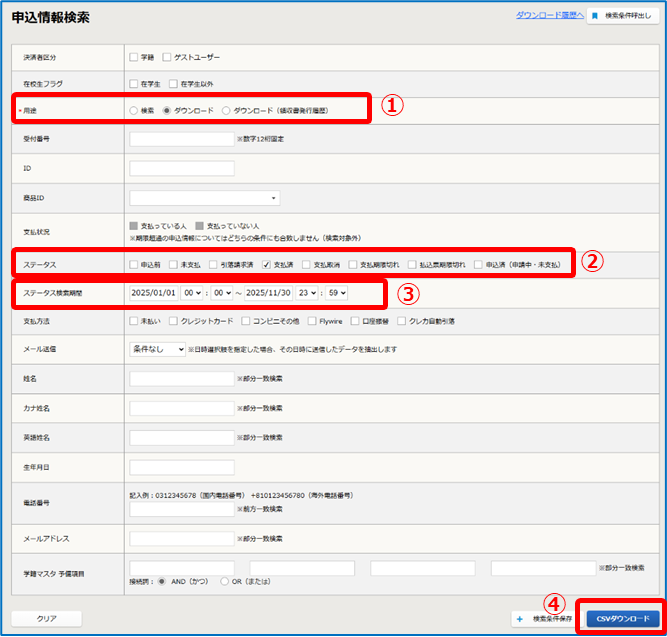Viewport: 667px width, 637px height.
Task: Click the start date 2025/01/01 field
Action: click(154, 293)
